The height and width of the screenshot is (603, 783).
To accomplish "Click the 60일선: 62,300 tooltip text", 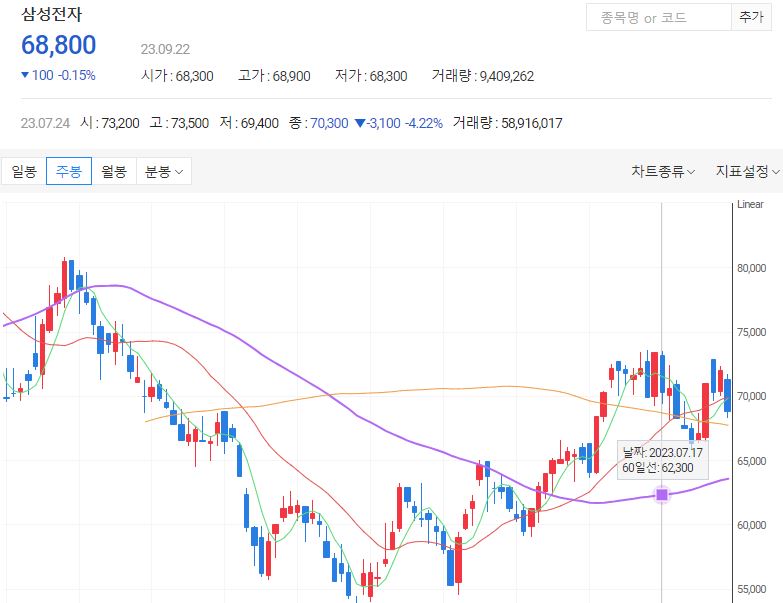I will point(658,468).
